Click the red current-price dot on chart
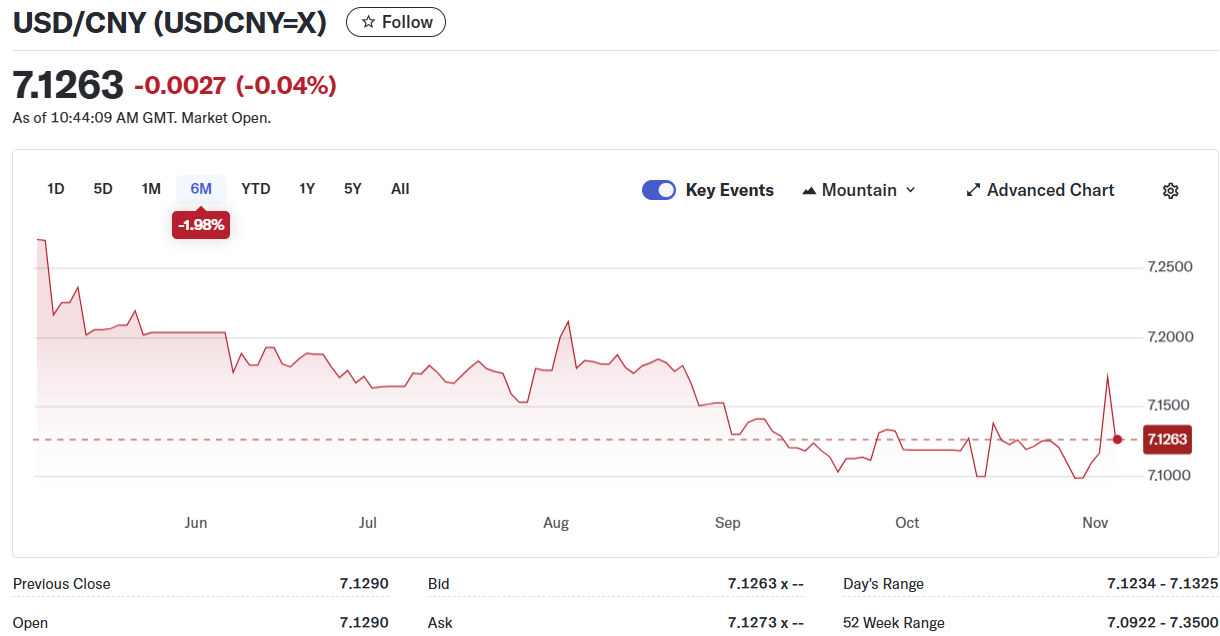Viewport: 1220px width, 636px height. [x=1118, y=439]
